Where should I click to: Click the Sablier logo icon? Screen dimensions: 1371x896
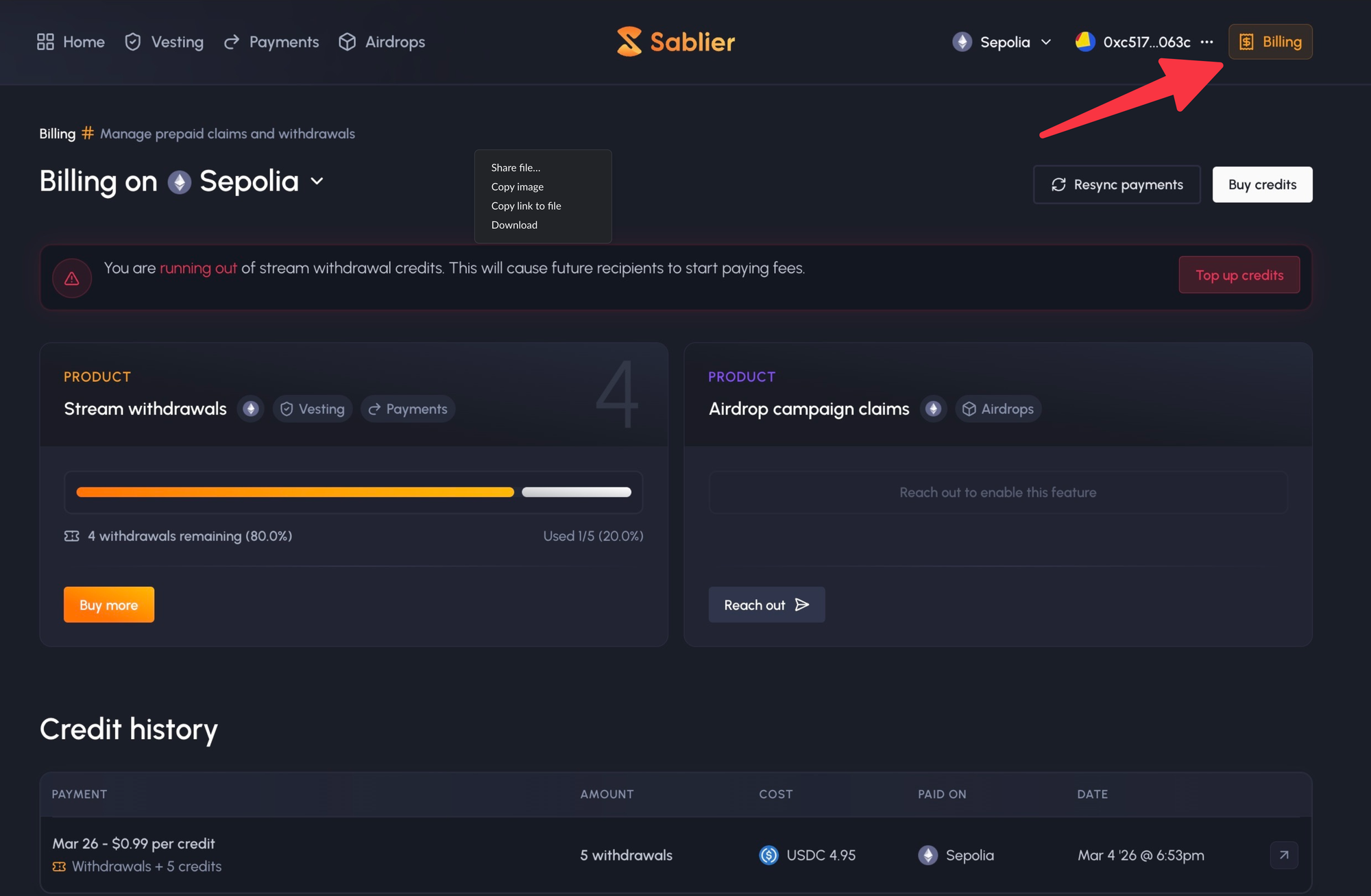coord(629,42)
